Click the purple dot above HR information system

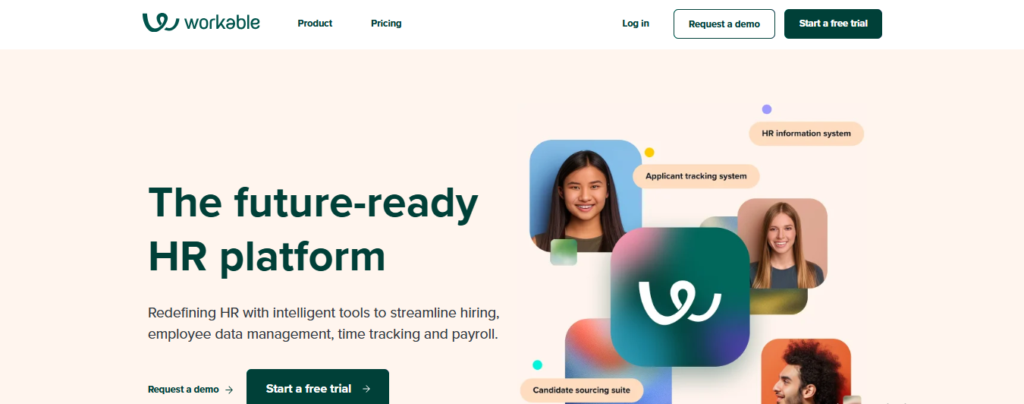point(767,109)
